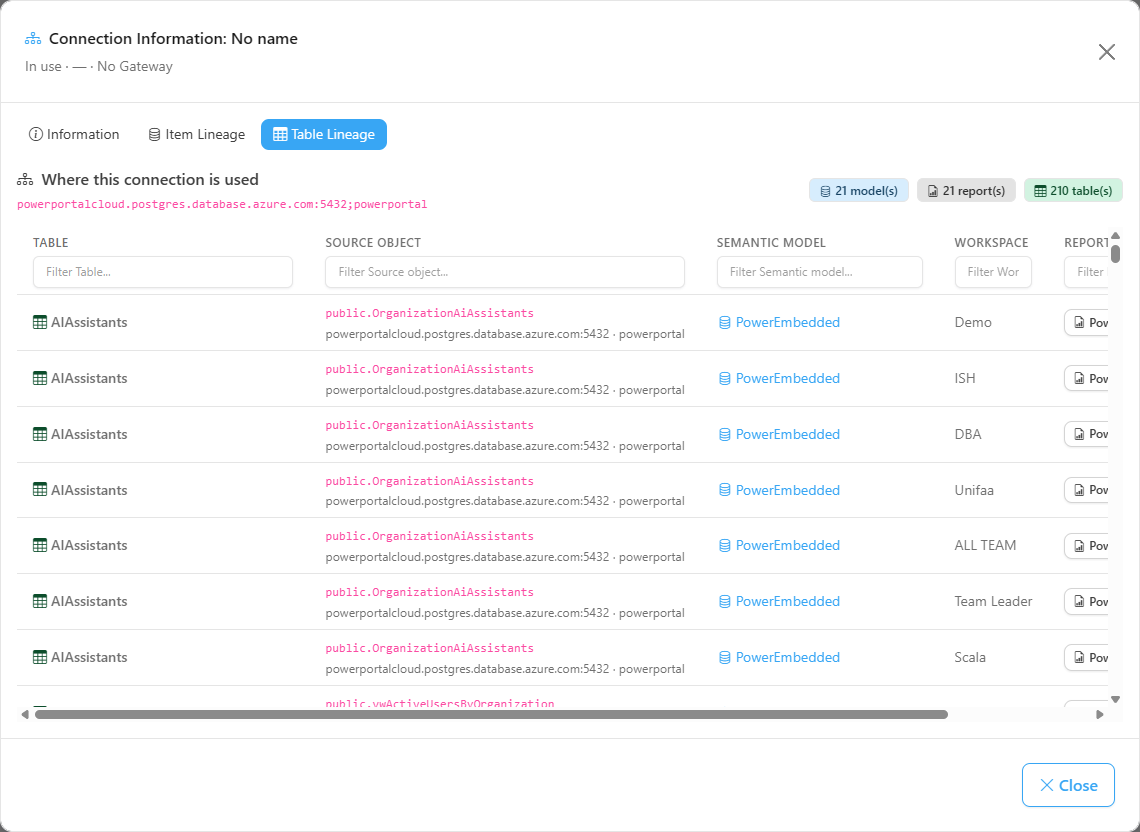Open PowerEmbedded model in Demo row

787,322
